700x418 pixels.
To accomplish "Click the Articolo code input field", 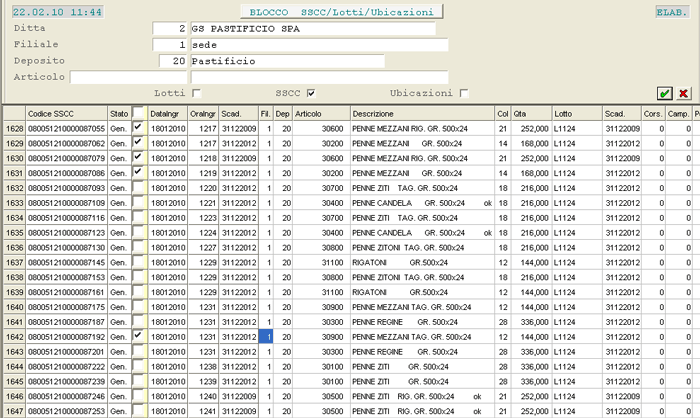I will [129, 77].
